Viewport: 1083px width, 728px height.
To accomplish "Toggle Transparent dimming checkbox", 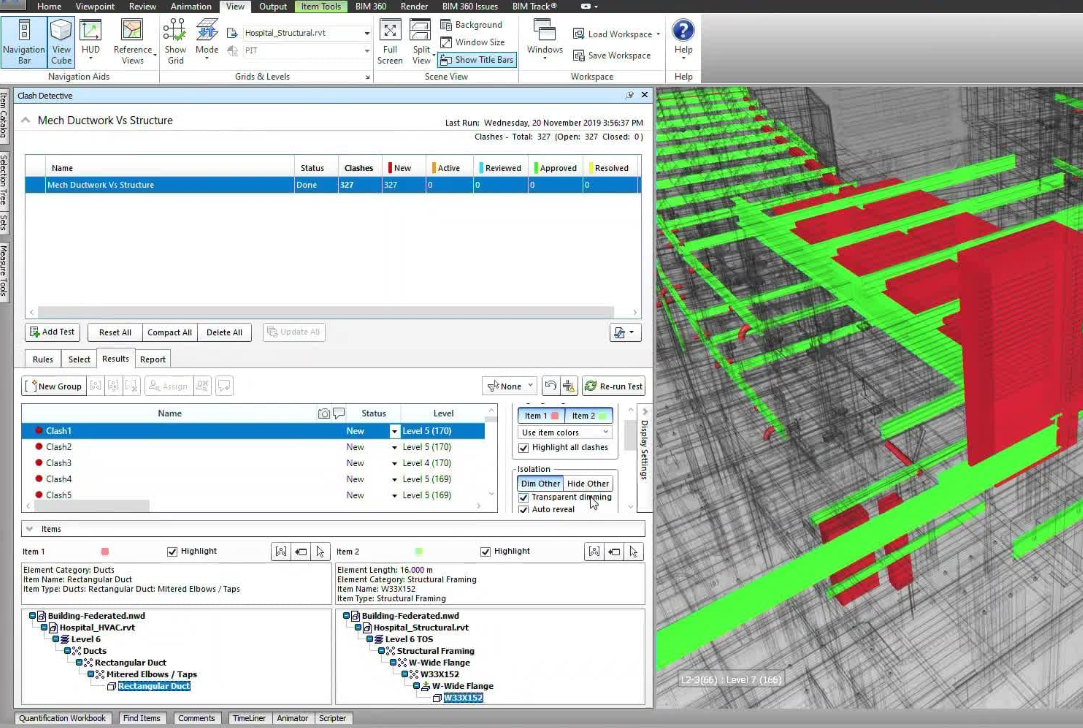I will [524, 497].
